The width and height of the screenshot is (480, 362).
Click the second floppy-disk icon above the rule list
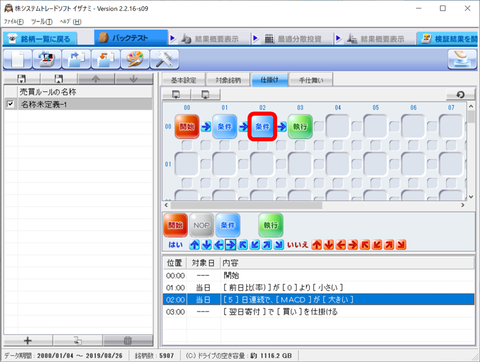(x=59, y=79)
